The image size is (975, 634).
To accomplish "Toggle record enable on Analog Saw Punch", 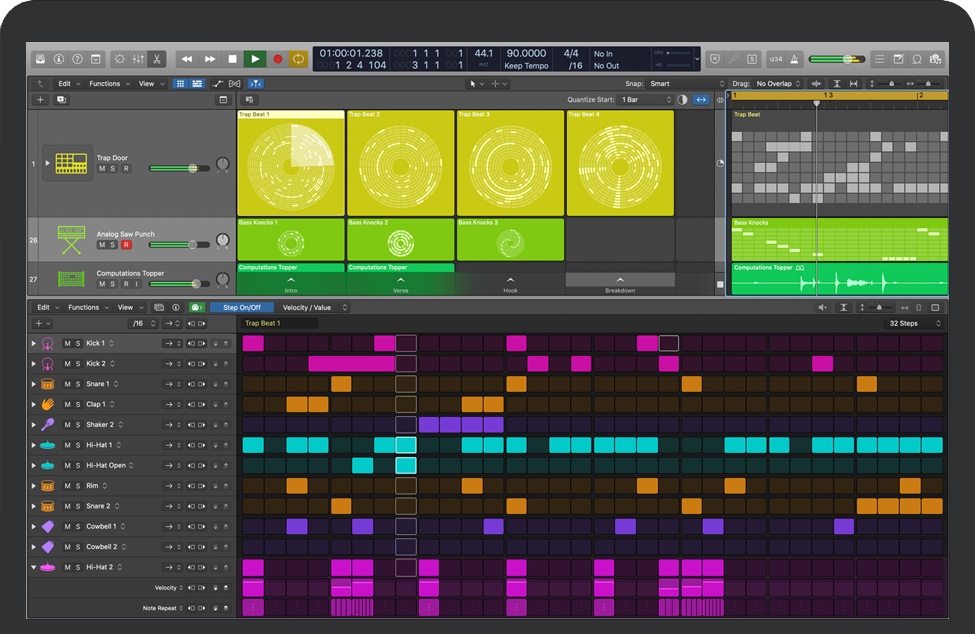I will pyautogui.click(x=126, y=245).
